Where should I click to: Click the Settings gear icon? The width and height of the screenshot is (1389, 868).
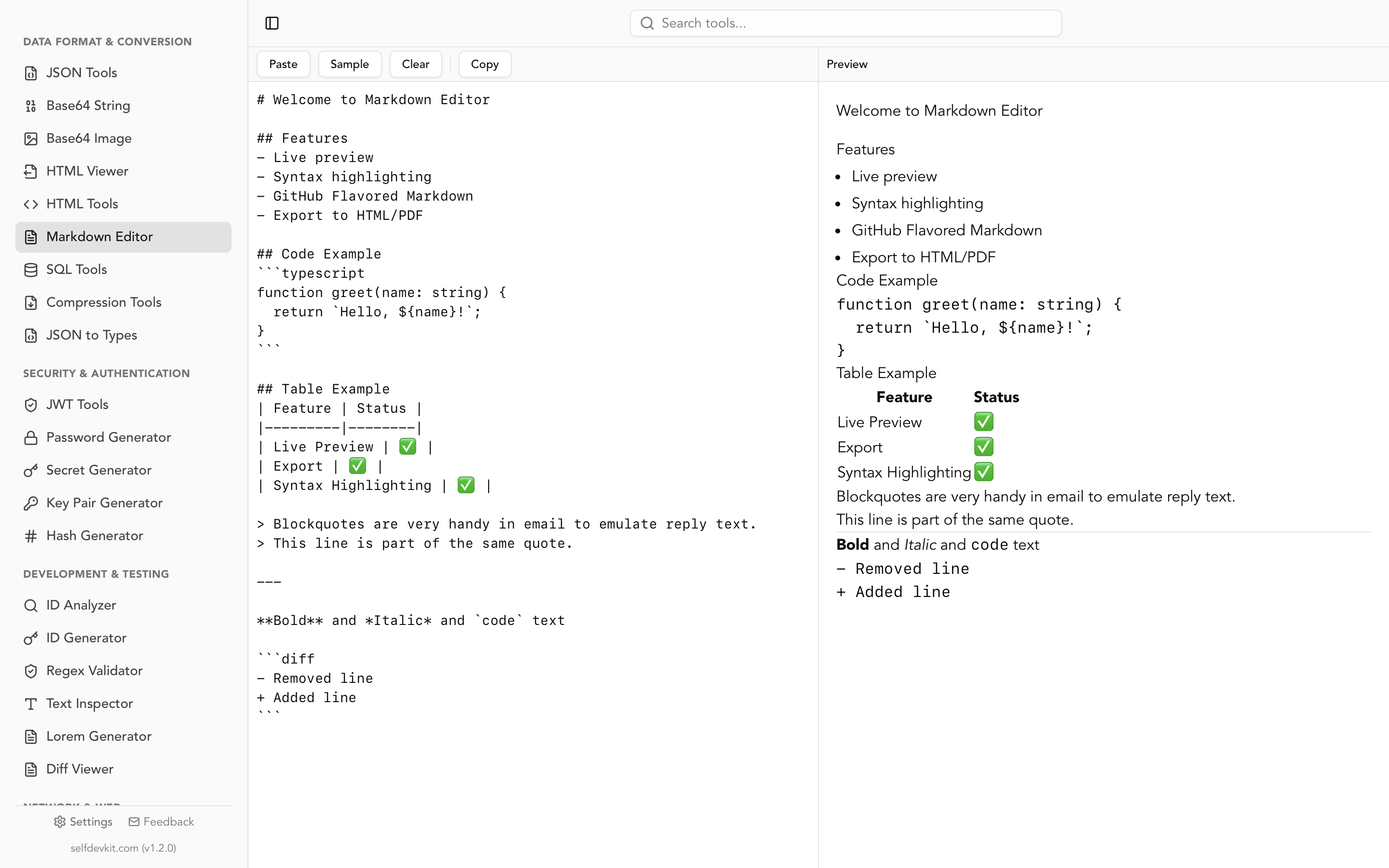60,822
